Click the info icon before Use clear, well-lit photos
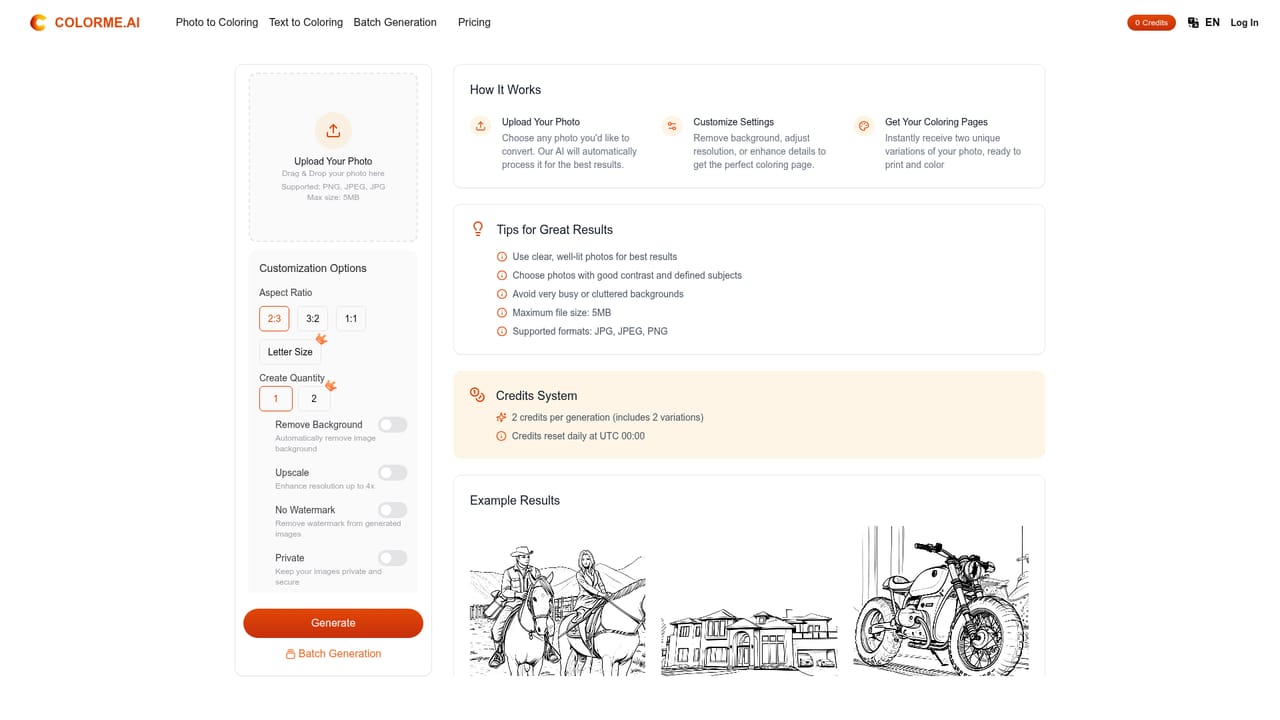This screenshot has width=1280, height=720. pyautogui.click(x=503, y=257)
